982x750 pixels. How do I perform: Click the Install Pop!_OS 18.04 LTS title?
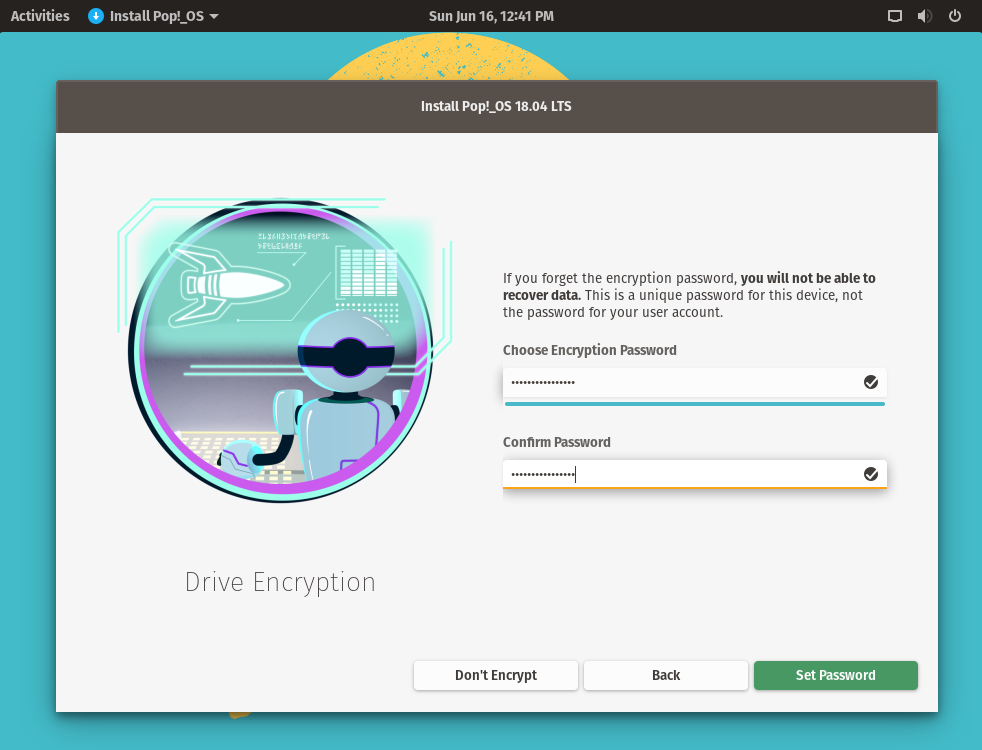(x=496, y=106)
